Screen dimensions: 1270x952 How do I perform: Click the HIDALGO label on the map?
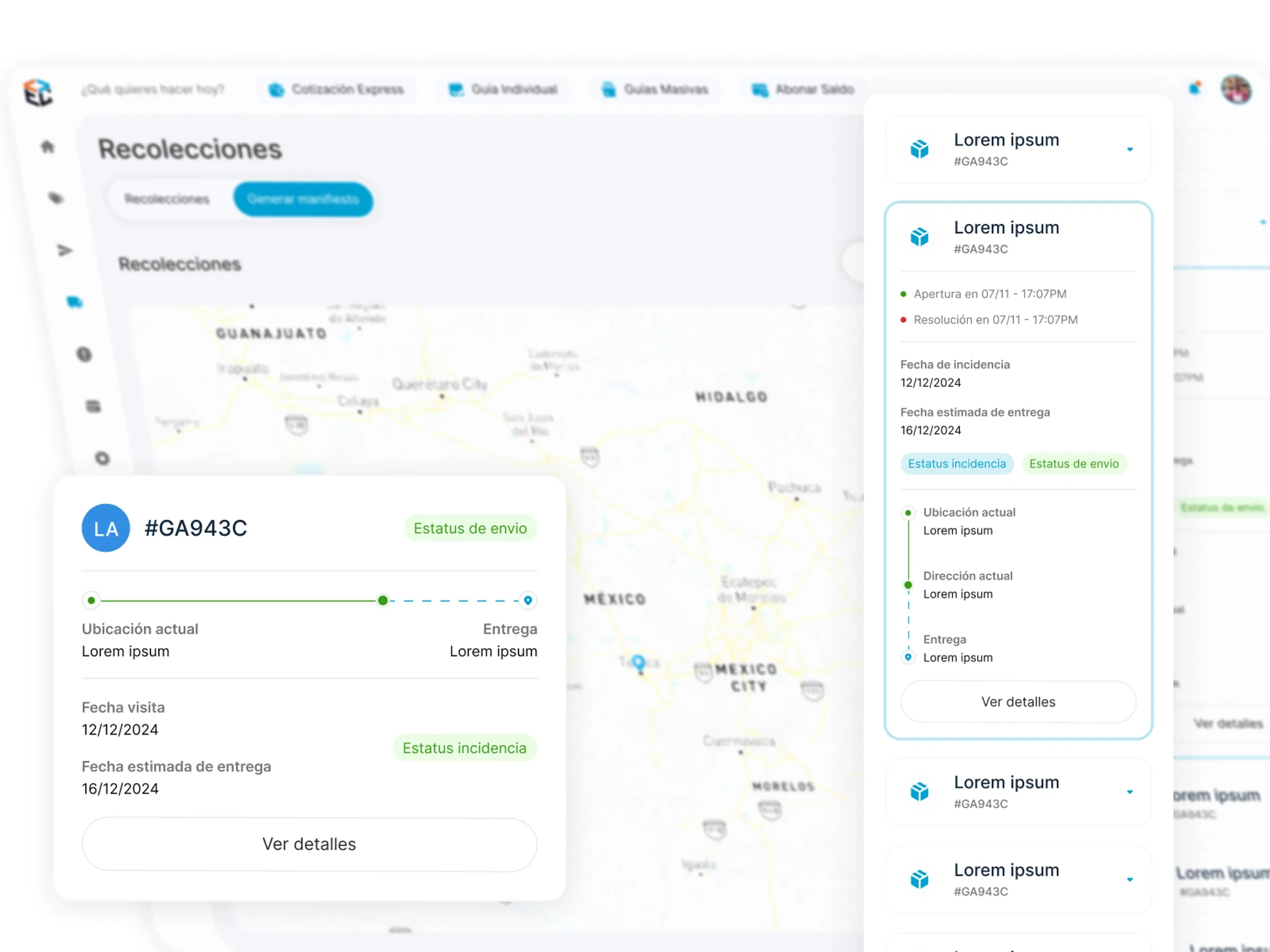[x=731, y=397]
